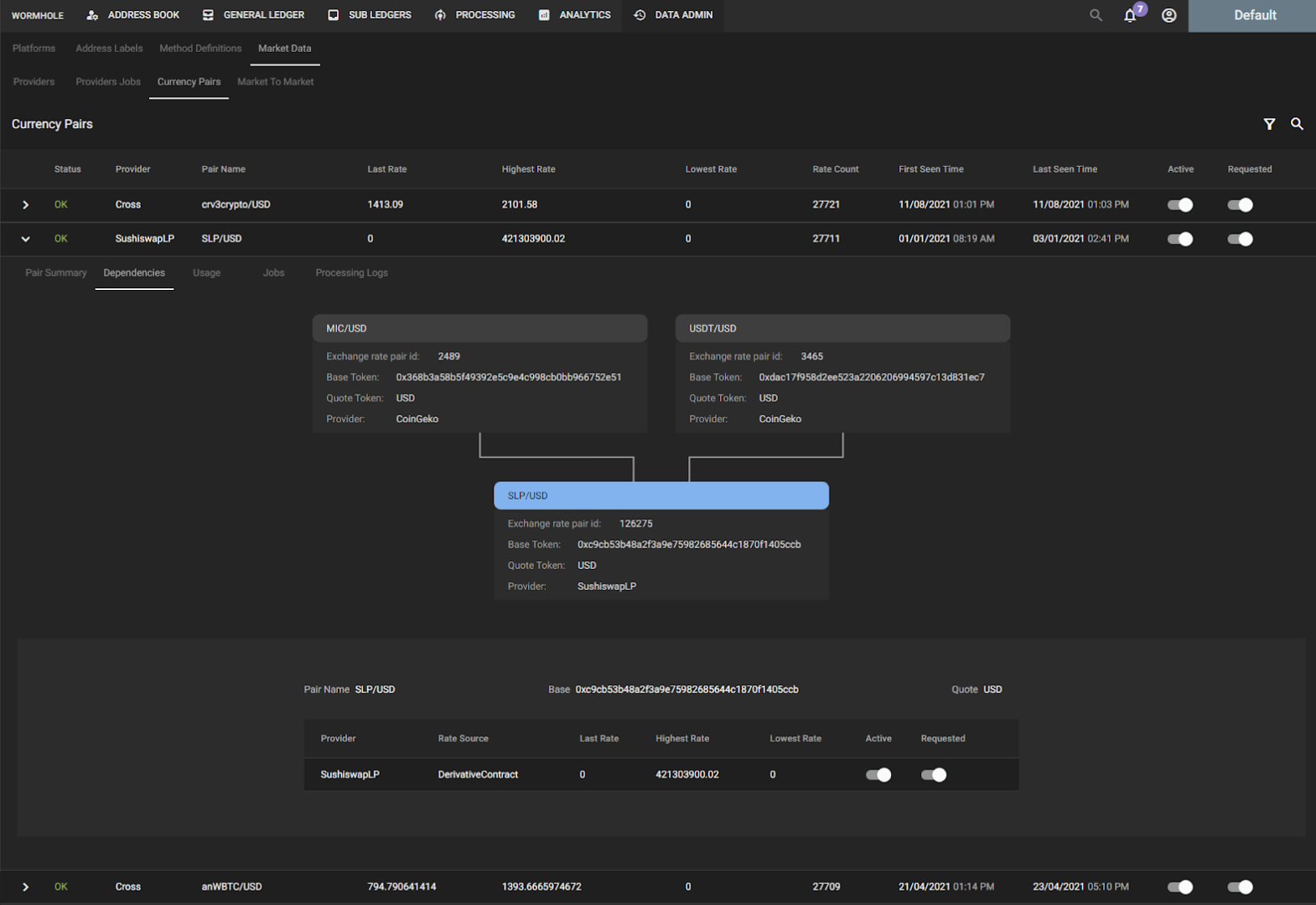Expand the anWBTC/USD row
Screen dimensions: 1316x905
(25, 887)
